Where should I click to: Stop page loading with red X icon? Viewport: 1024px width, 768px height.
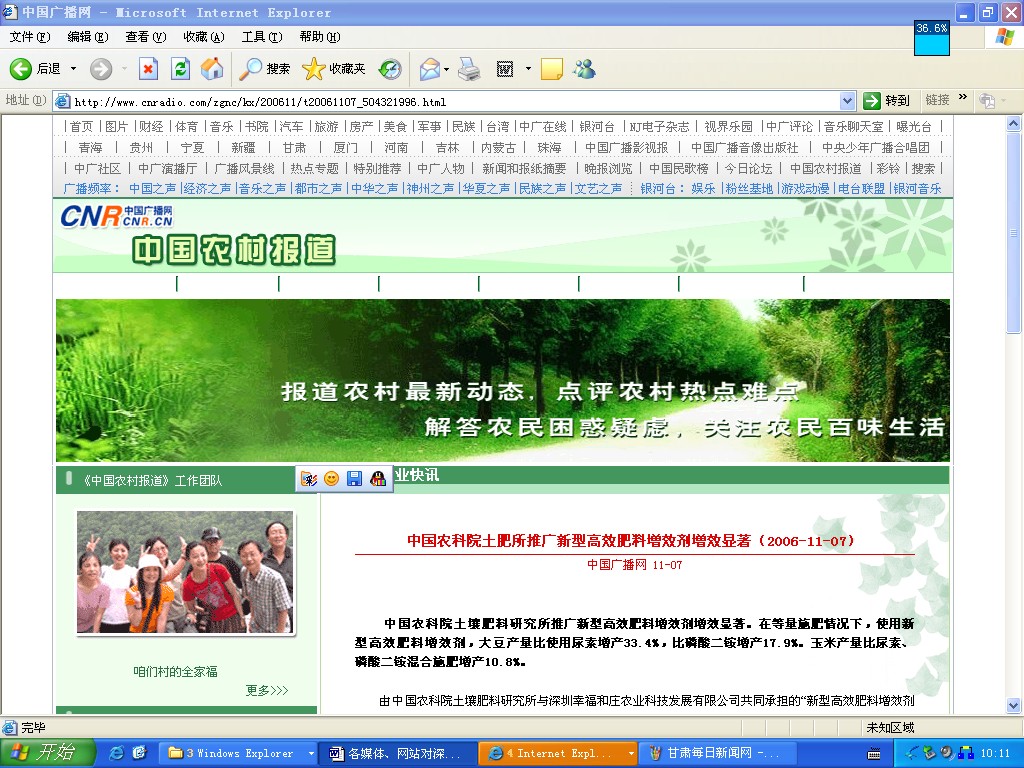149,69
